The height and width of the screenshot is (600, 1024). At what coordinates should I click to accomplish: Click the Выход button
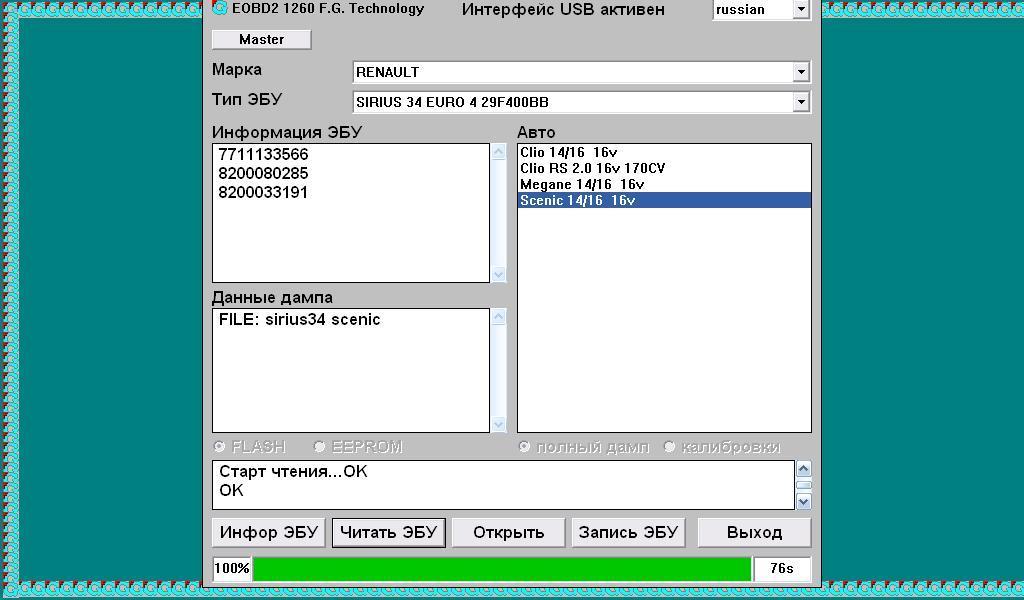754,532
